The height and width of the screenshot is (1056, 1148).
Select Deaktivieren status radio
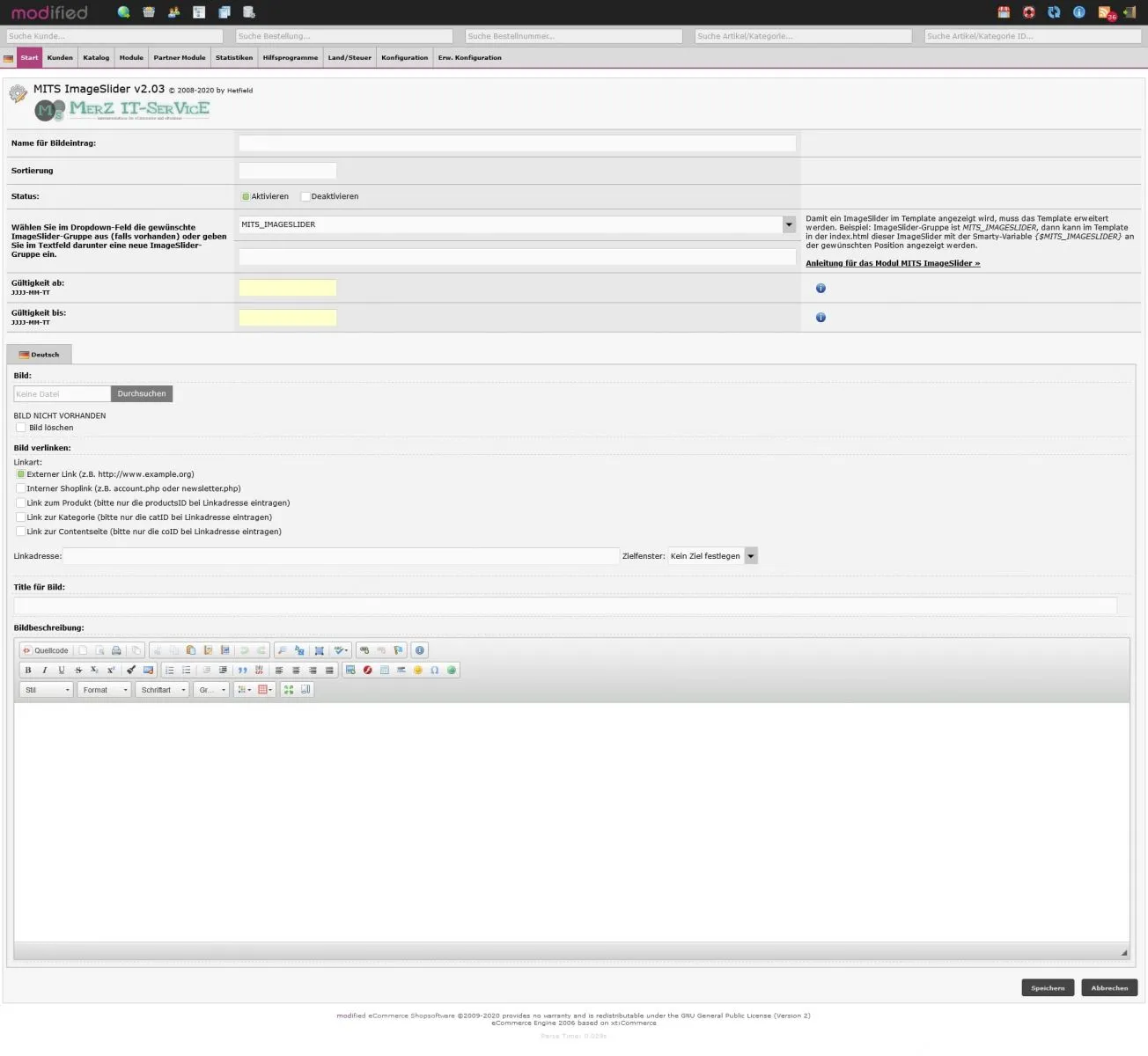(x=305, y=196)
